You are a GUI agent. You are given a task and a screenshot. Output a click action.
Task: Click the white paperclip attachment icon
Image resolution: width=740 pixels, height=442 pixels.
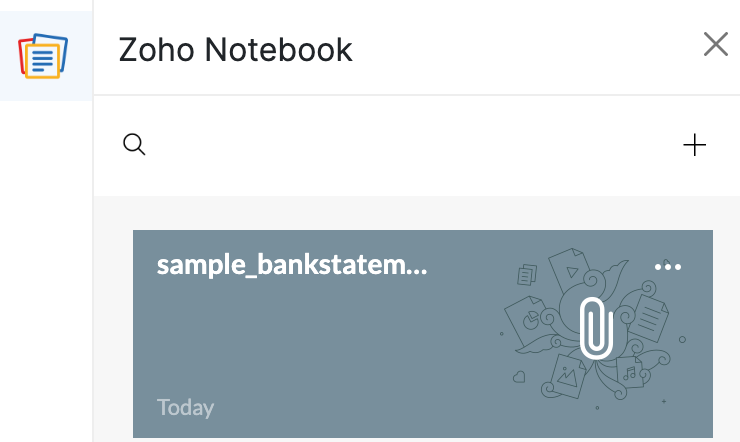(x=596, y=325)
